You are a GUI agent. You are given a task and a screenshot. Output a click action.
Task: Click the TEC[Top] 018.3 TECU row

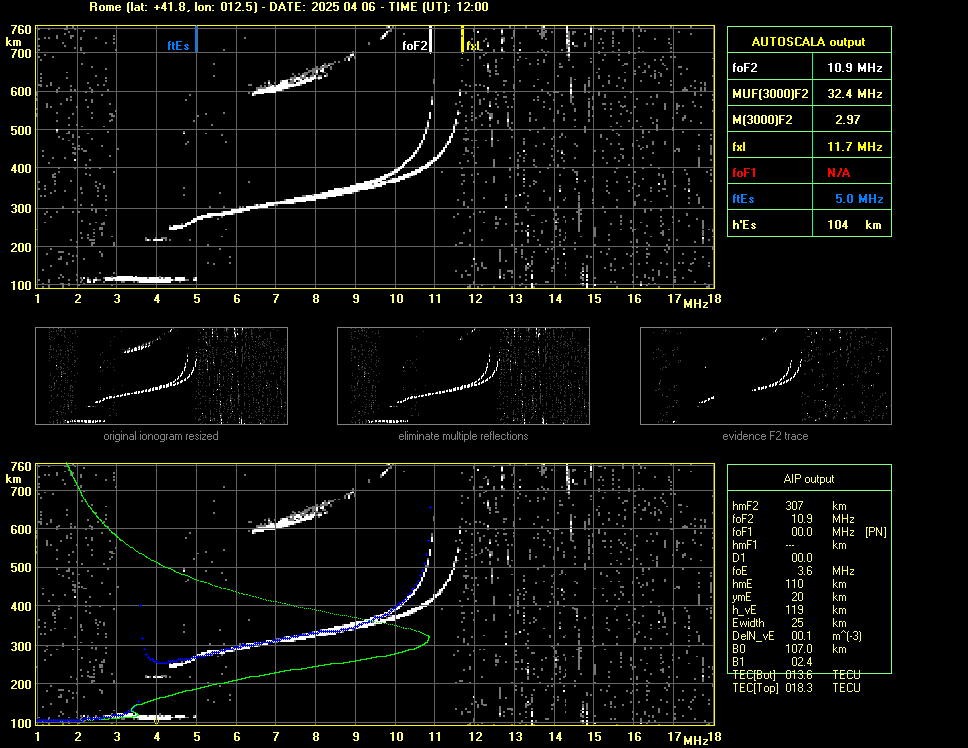pyautogui.click(x=796, y=688)
